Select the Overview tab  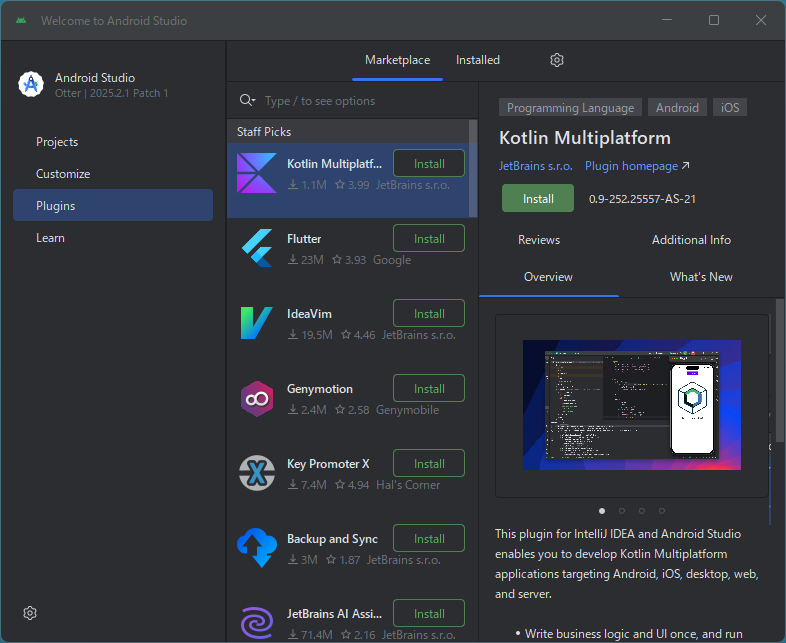[x=548, y=277]
